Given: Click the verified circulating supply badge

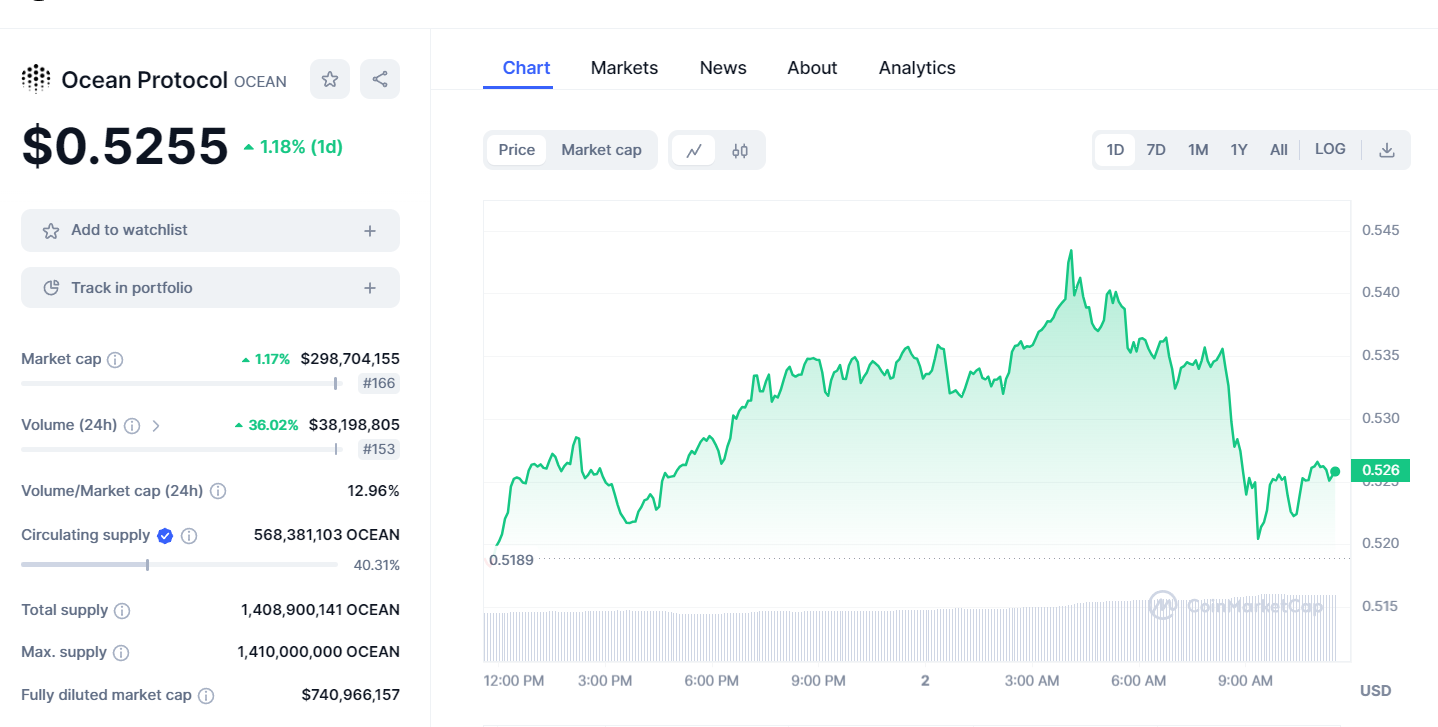Looking at the screenshot, I should [165, 535].
